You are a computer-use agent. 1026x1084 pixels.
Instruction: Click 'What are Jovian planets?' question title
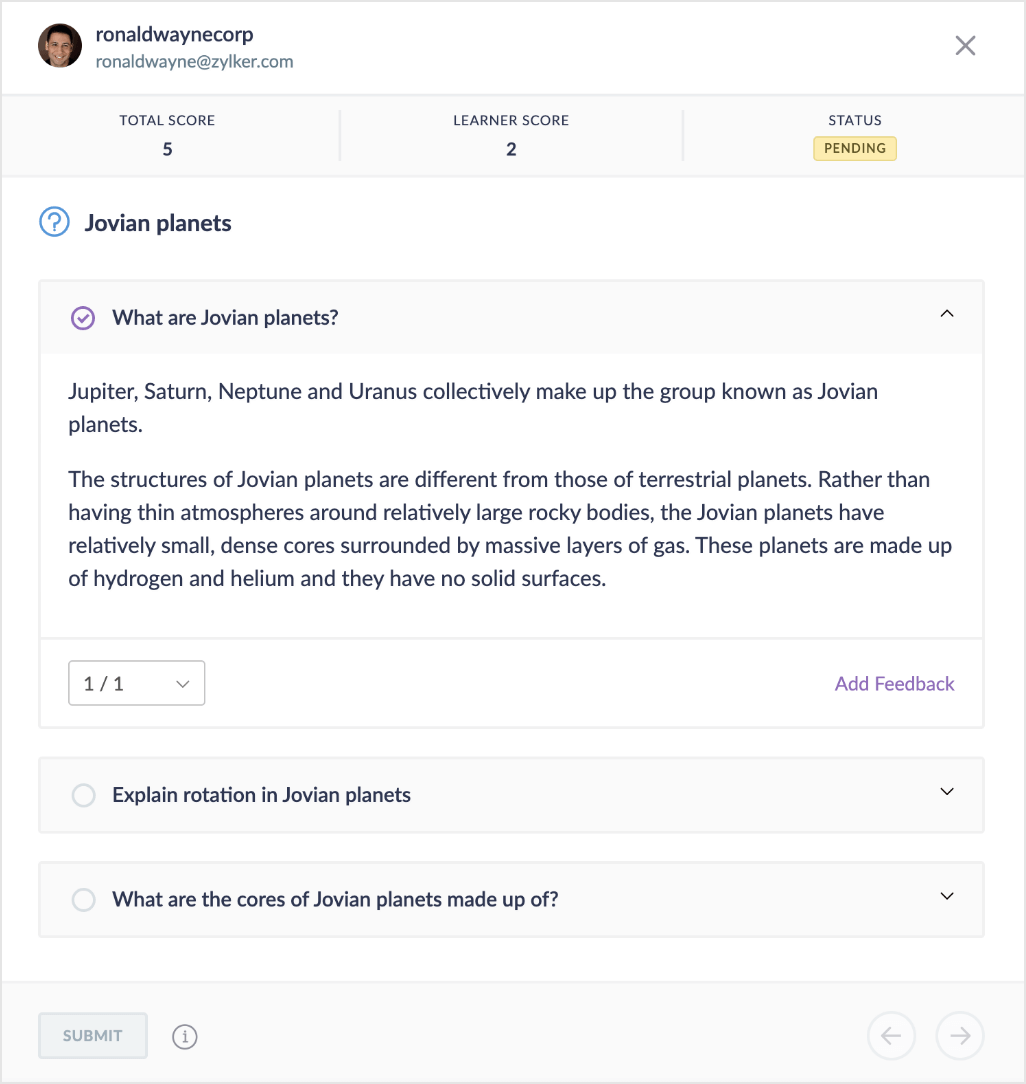[225, 318]
